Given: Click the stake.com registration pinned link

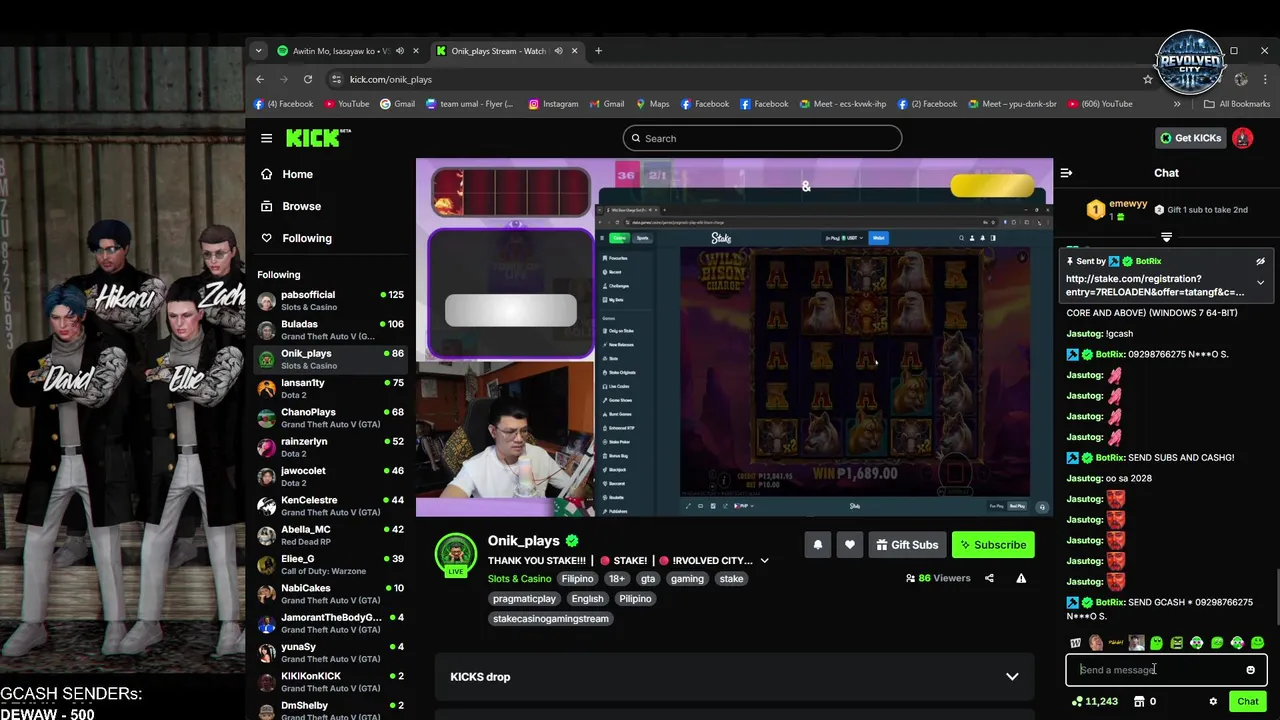Looking at the screenshot, I should click(1155, 285).
